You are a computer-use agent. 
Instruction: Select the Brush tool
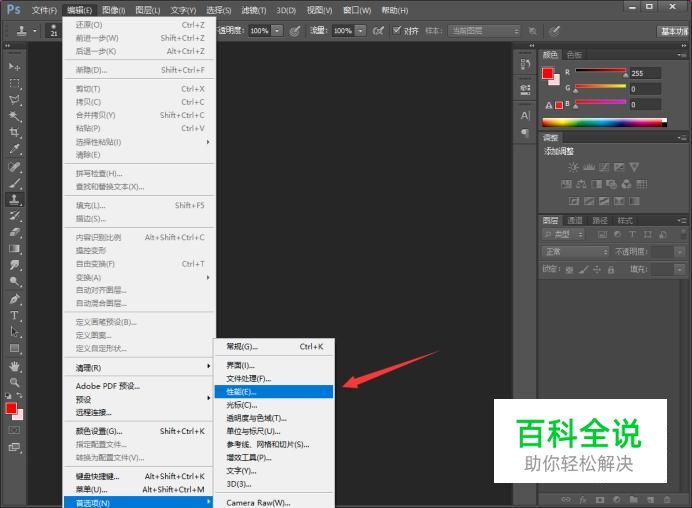coord(14,183)
